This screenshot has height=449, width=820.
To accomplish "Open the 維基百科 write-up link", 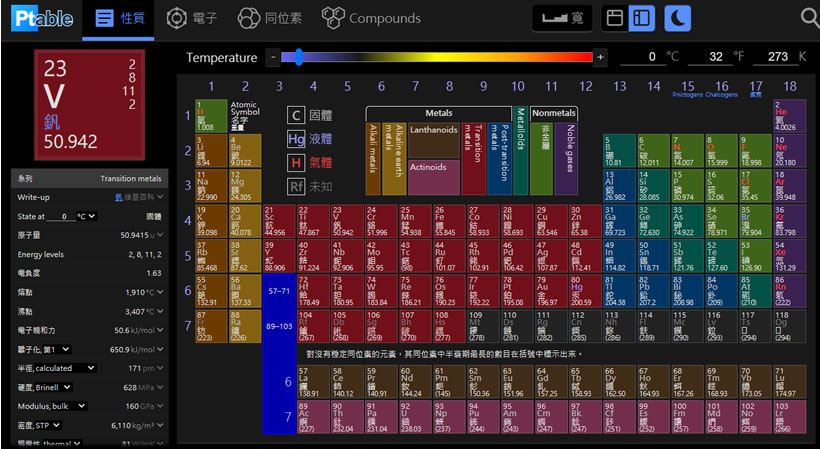I will pyautogui.click(x=138, y=197).
